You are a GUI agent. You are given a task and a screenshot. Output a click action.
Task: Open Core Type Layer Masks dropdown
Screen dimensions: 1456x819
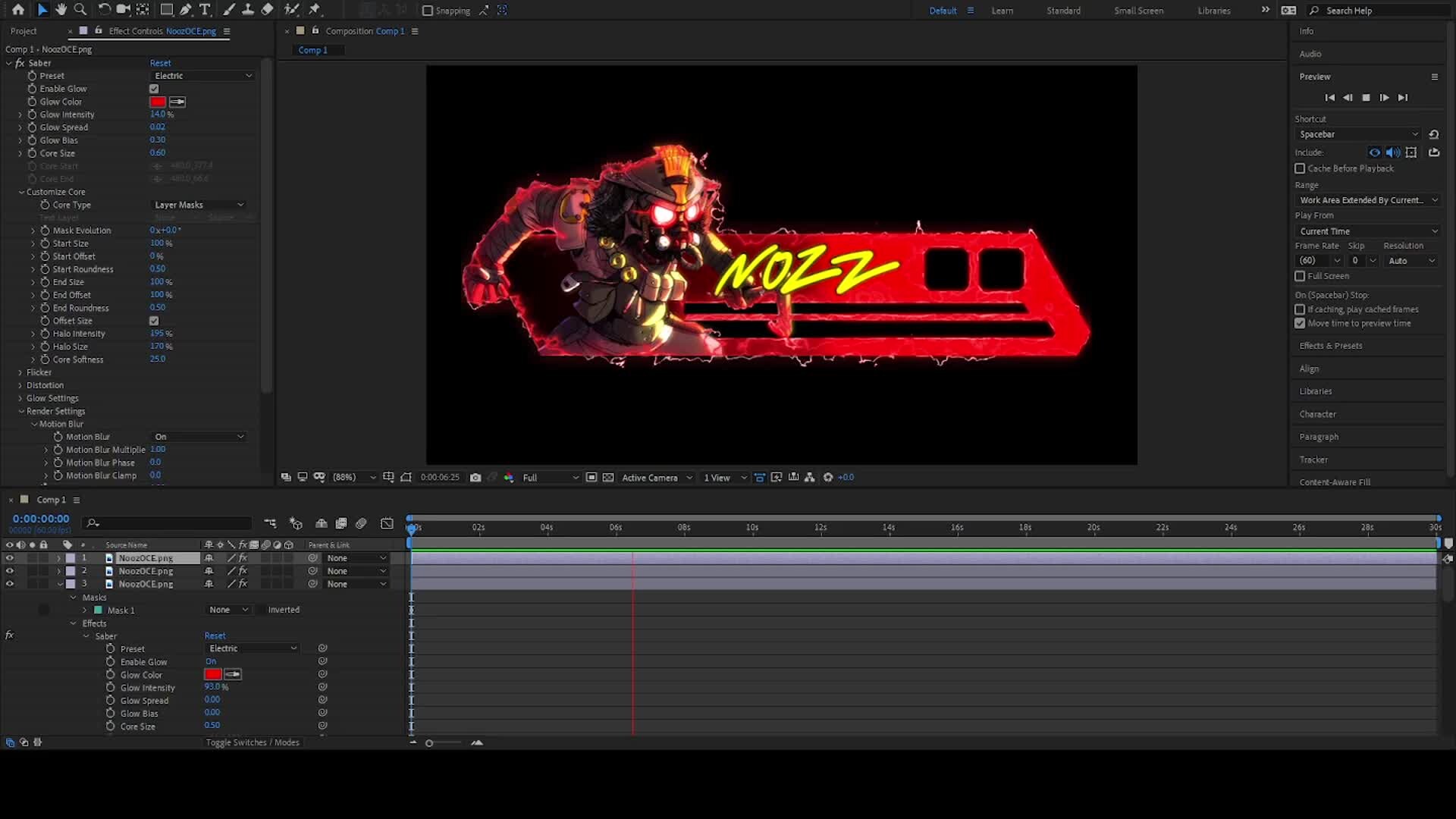[199, 205]
